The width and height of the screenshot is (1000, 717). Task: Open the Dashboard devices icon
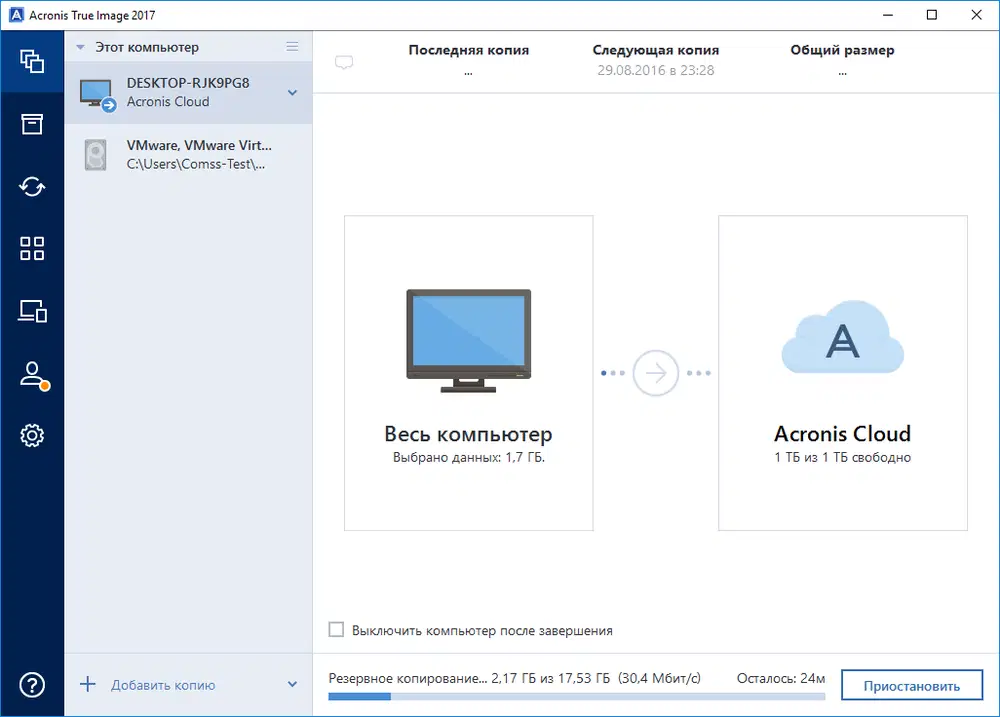32,311
